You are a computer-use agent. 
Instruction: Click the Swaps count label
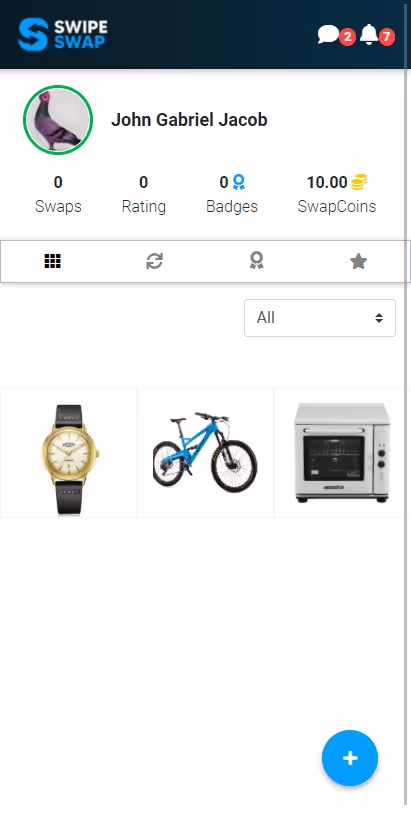[x=58, y=207]
